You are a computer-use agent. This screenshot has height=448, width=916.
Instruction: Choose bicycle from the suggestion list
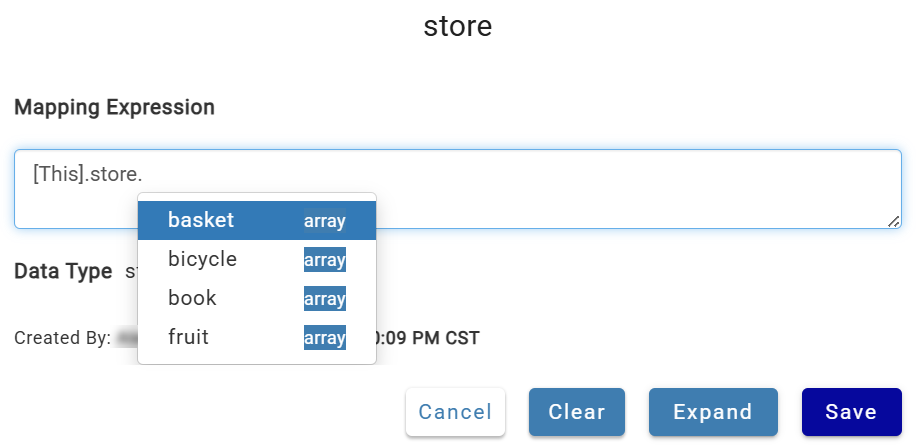coord(256,259)
